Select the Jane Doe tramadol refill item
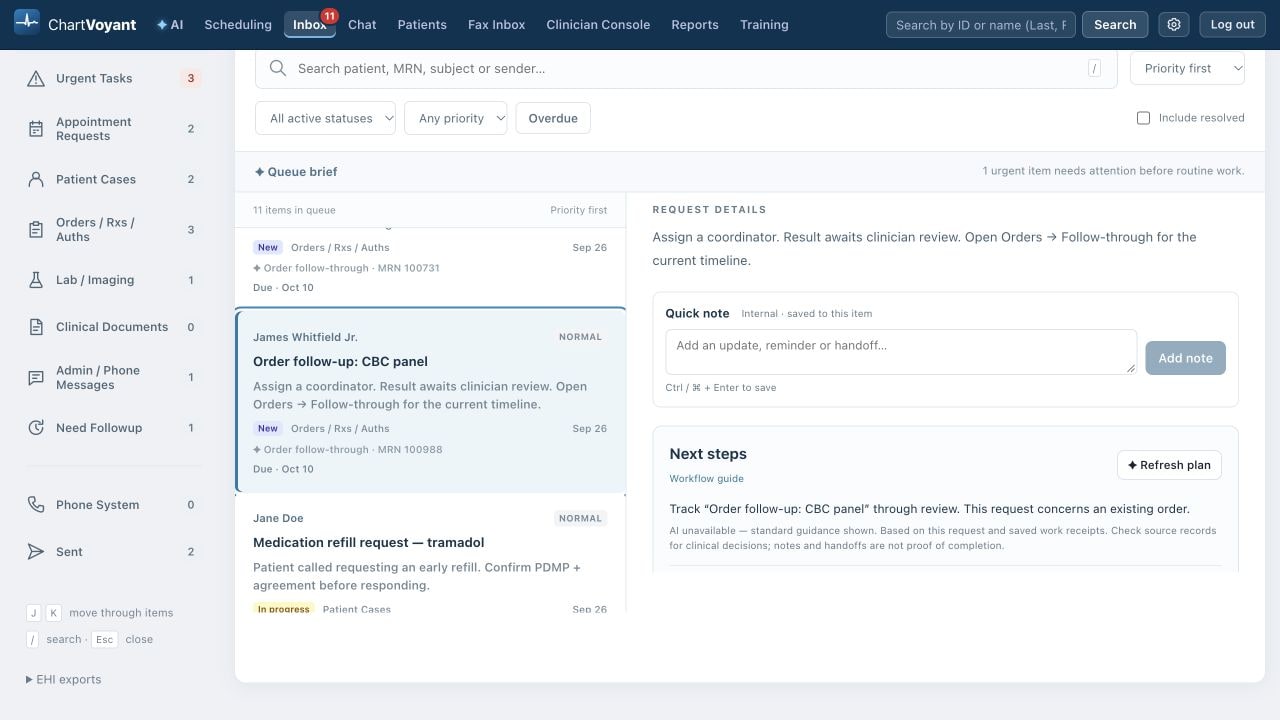Image resolution: width=1280 pixels, height=720 pixels. [430, 553]
